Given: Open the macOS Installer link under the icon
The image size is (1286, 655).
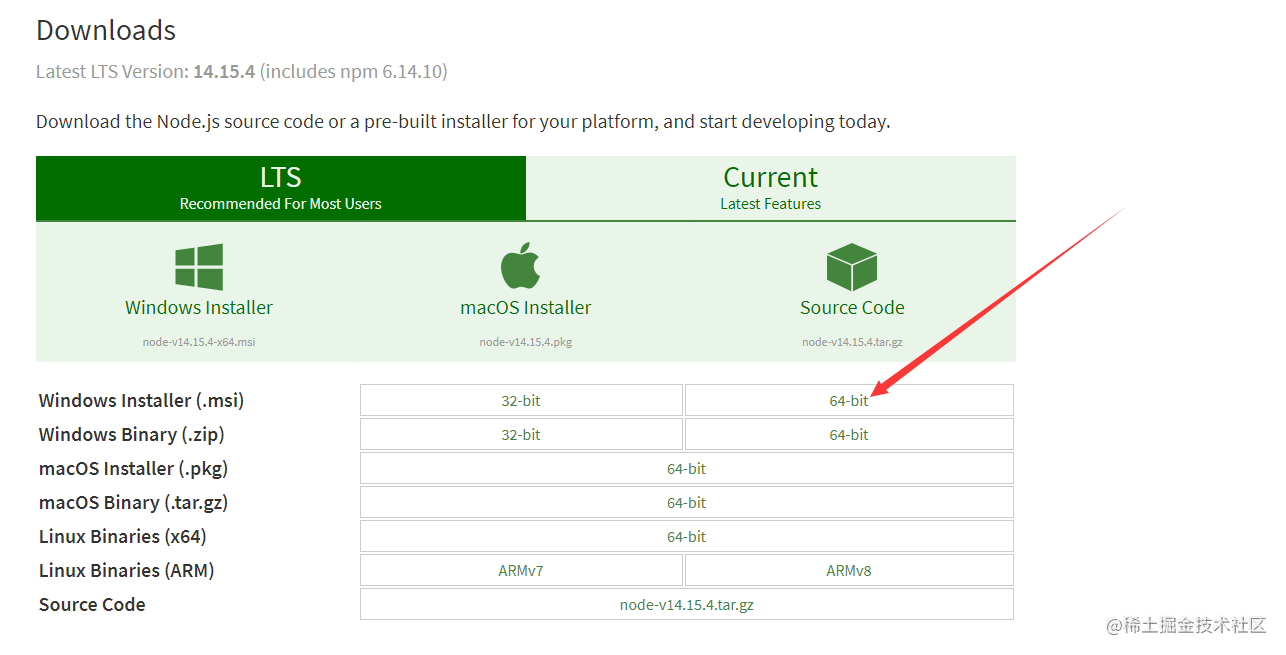Looking at the screenshot, I should [526, 308].
